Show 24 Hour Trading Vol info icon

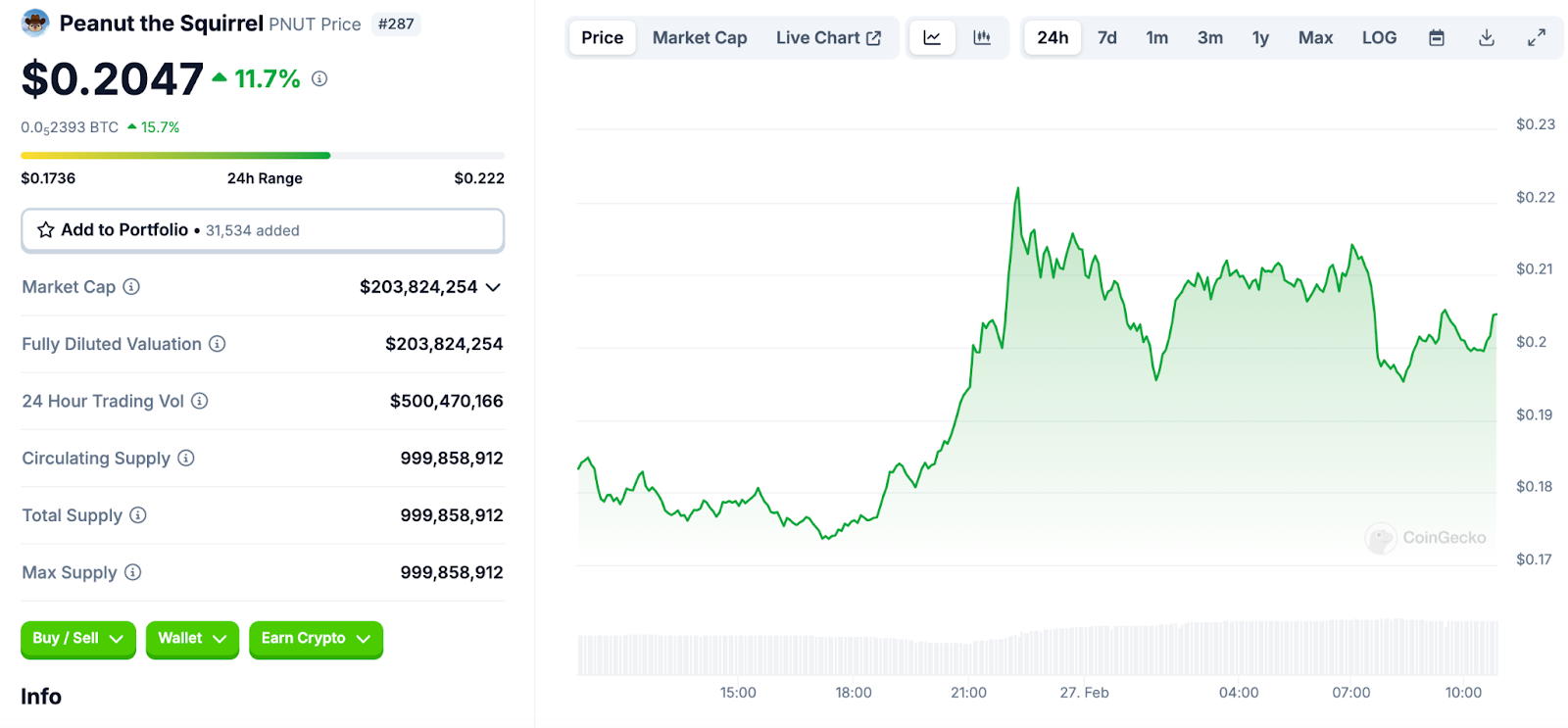199,401
